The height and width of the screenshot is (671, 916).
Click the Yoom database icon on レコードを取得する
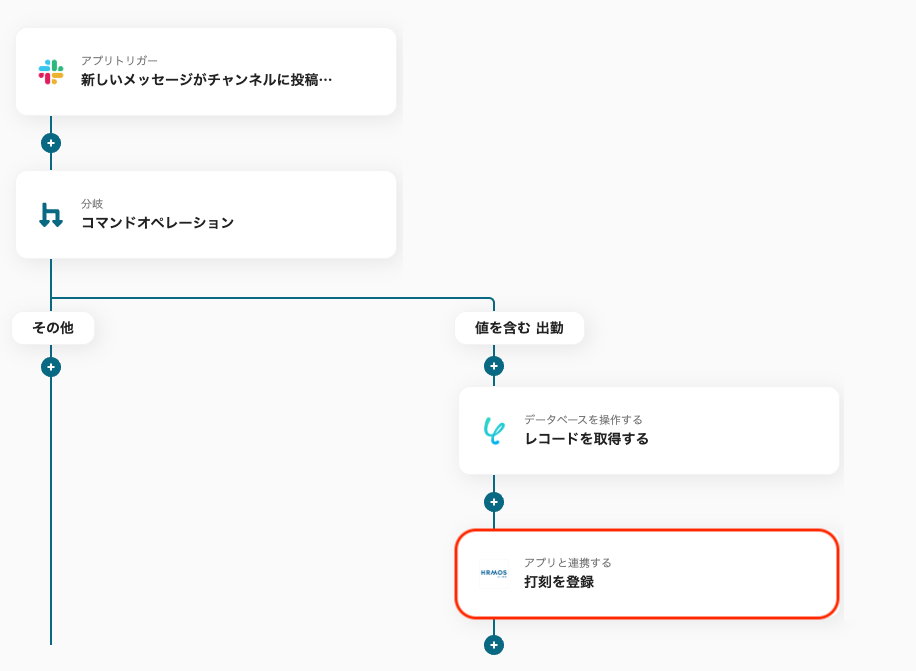coord(494,431)
